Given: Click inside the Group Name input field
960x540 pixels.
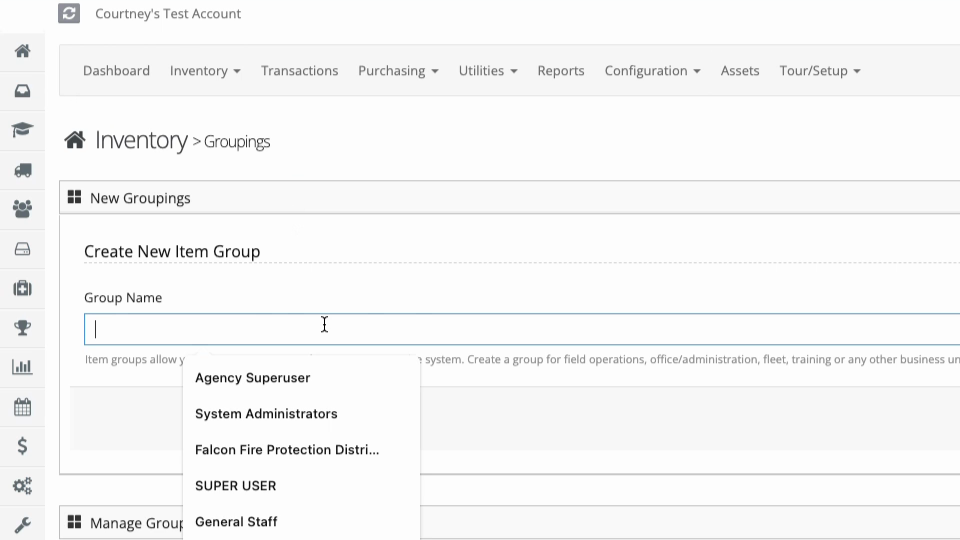Looking at the screenshot, I should [522, 329].
